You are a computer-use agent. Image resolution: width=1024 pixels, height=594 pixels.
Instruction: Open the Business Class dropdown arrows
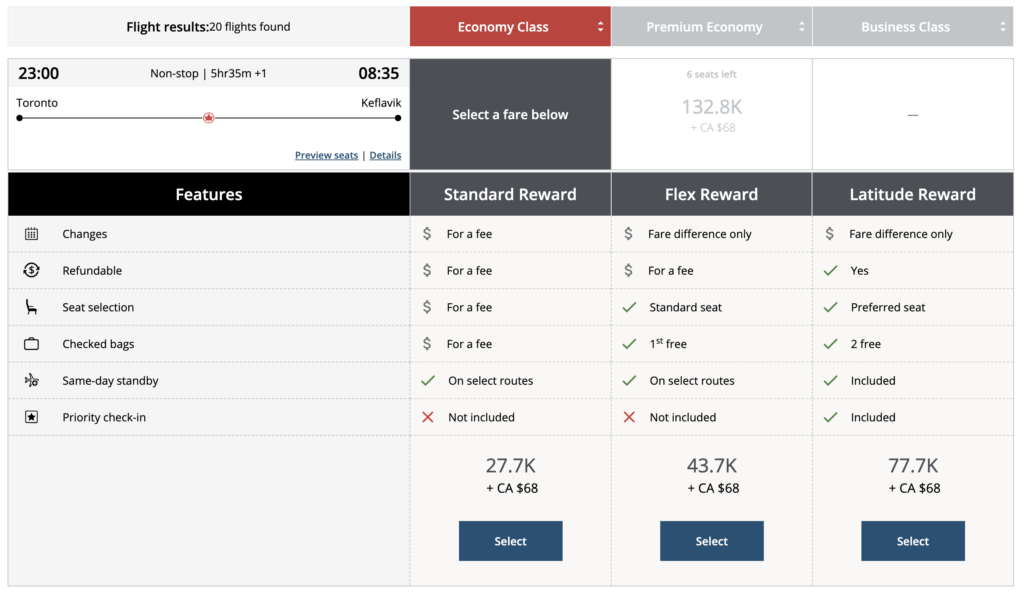[x=1003, y=27]
